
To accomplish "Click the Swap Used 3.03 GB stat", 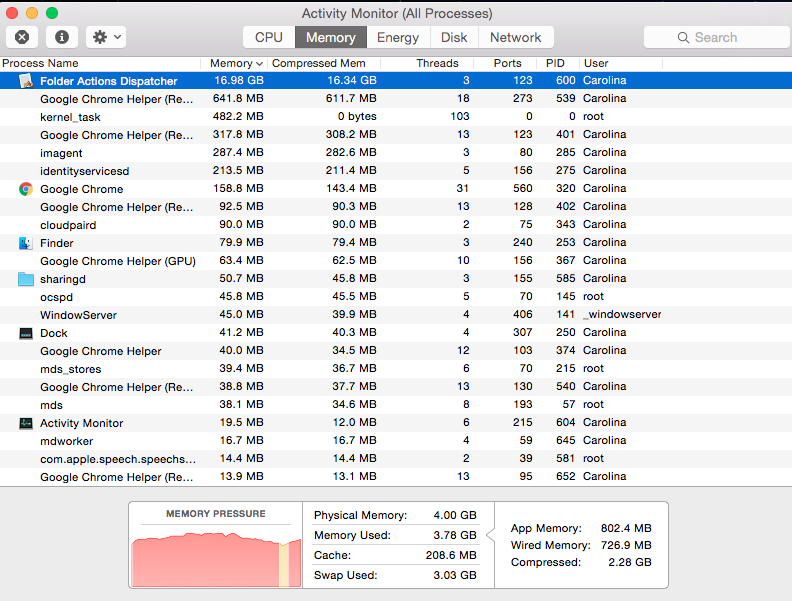I will [x=395, y=575].
